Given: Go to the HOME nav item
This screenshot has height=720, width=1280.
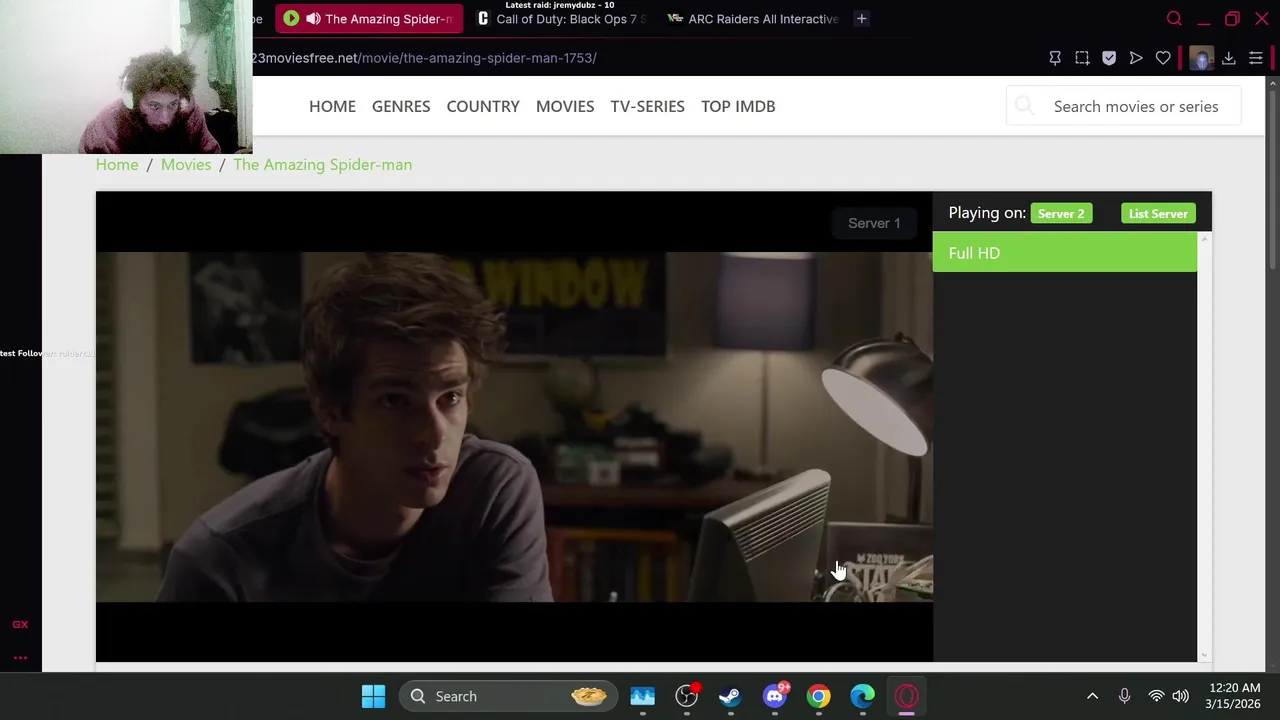Looking at the screenshot, I should click(x=332, y=106).
